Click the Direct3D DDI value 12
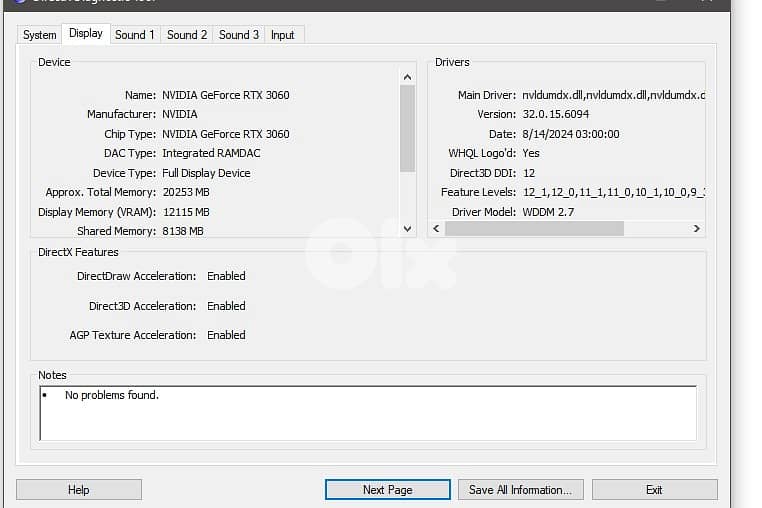Screen dimensions: 762x508 pyautogui.click(x=529, y=173)
